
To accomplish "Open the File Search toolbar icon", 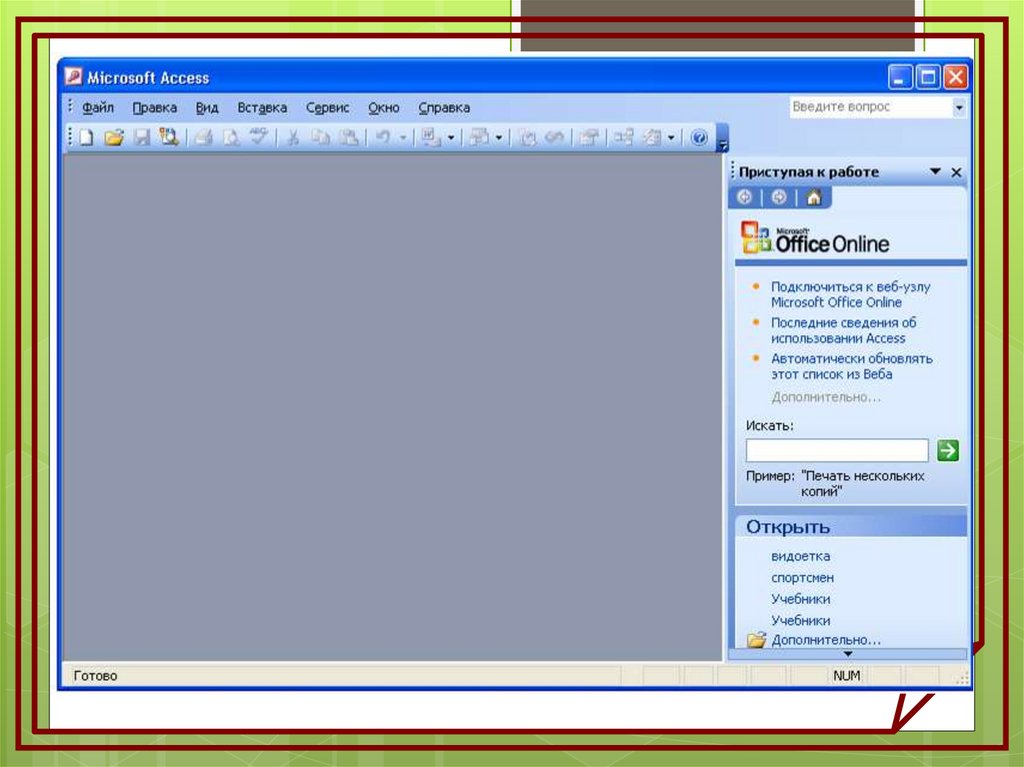I will click(x=169, y=137).
